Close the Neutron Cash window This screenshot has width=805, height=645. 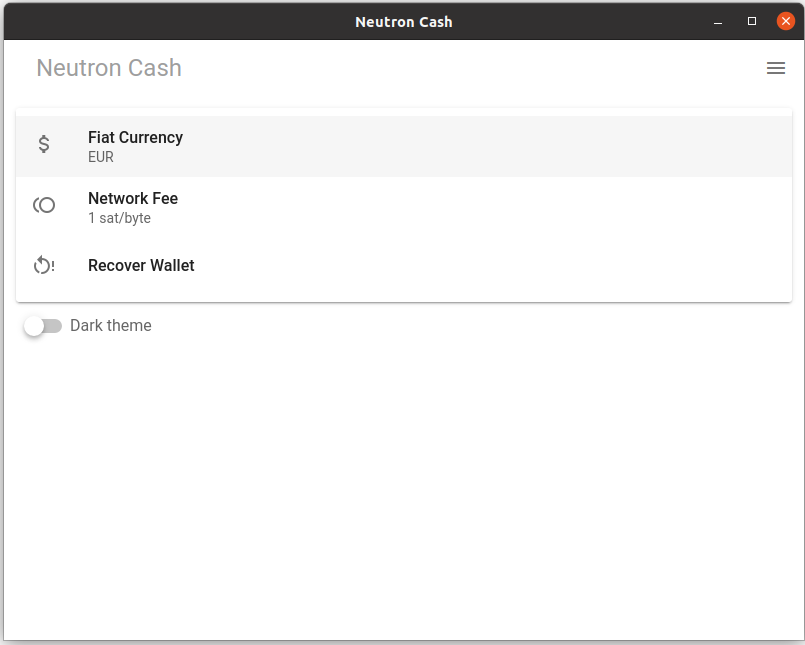point(785,22)
